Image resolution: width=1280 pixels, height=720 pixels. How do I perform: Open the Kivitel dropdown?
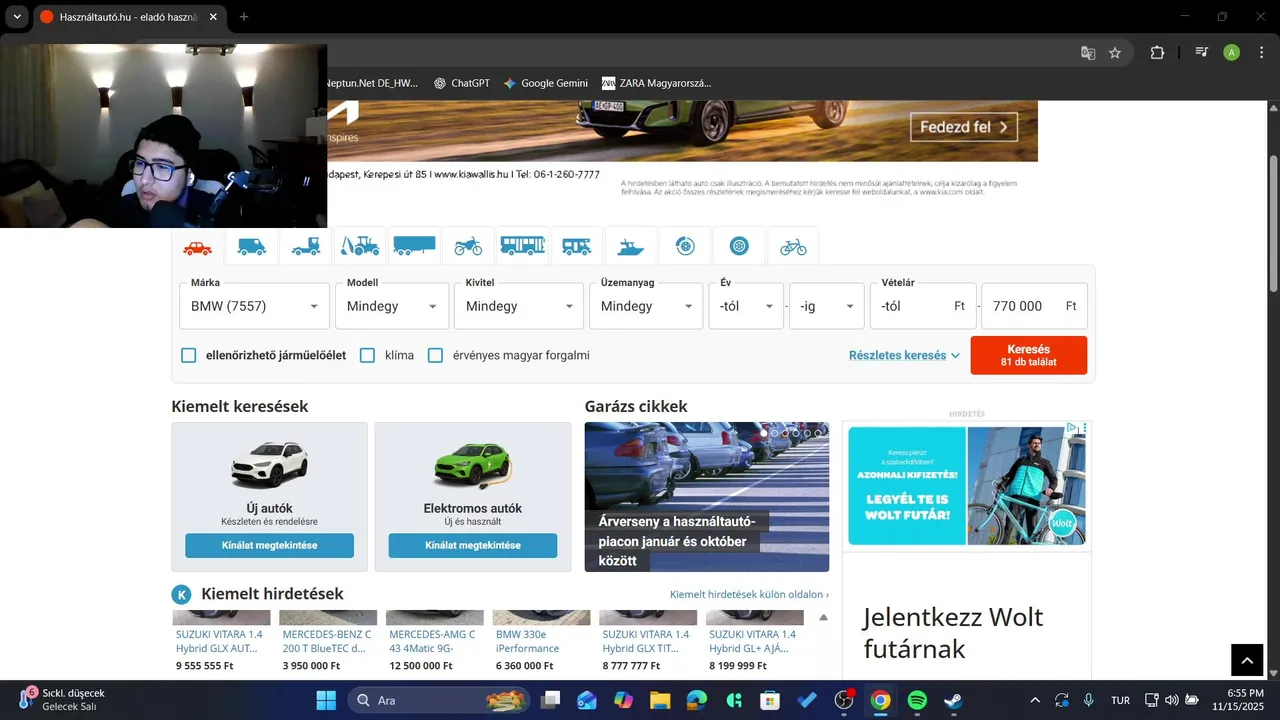pyautogui.click(x=519, y=306)
